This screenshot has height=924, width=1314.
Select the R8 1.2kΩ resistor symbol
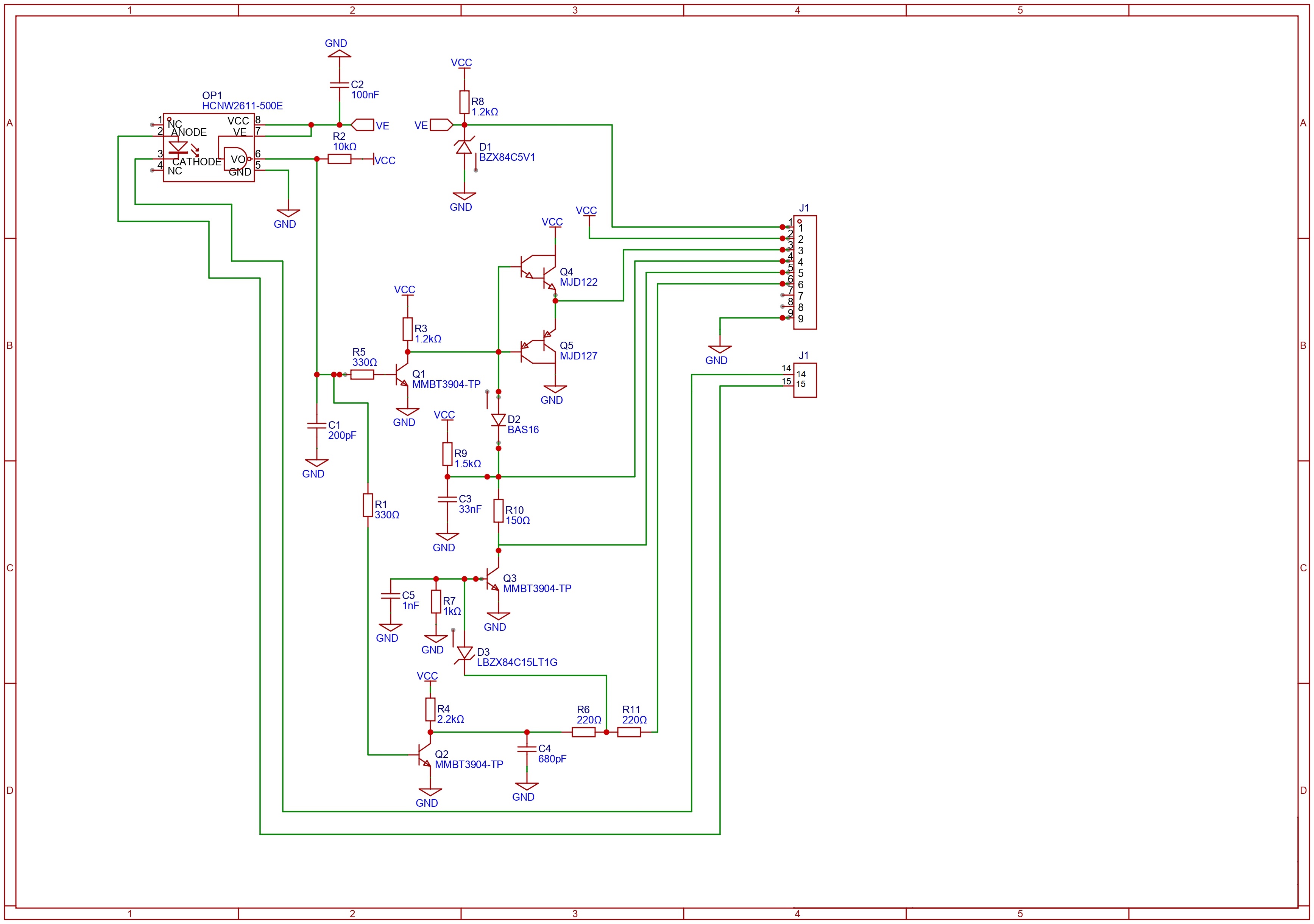point(464,103)
